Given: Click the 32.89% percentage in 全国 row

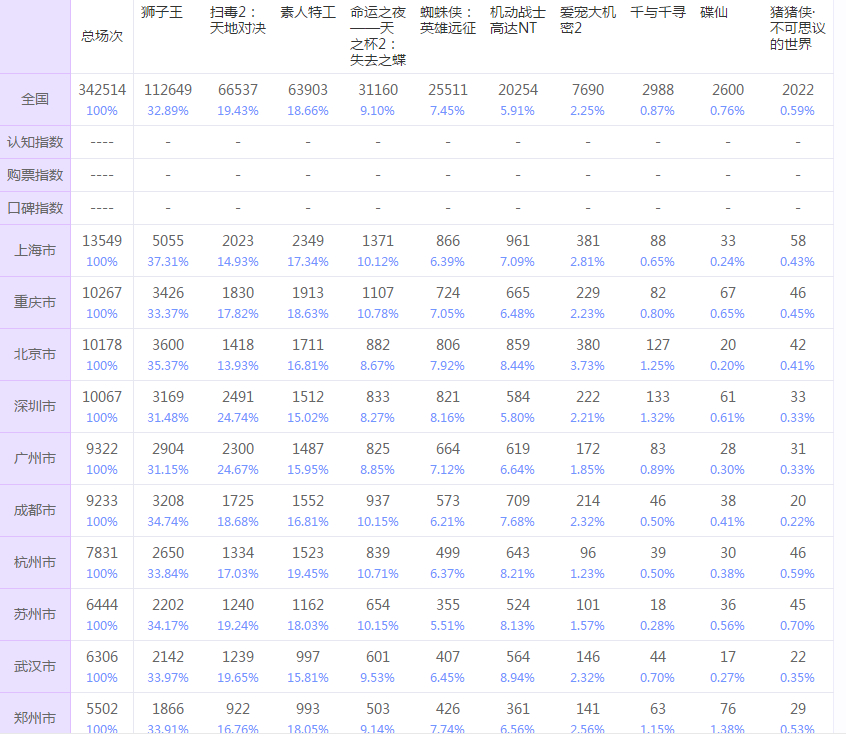Looking at the screenshot, I should 168,111.
